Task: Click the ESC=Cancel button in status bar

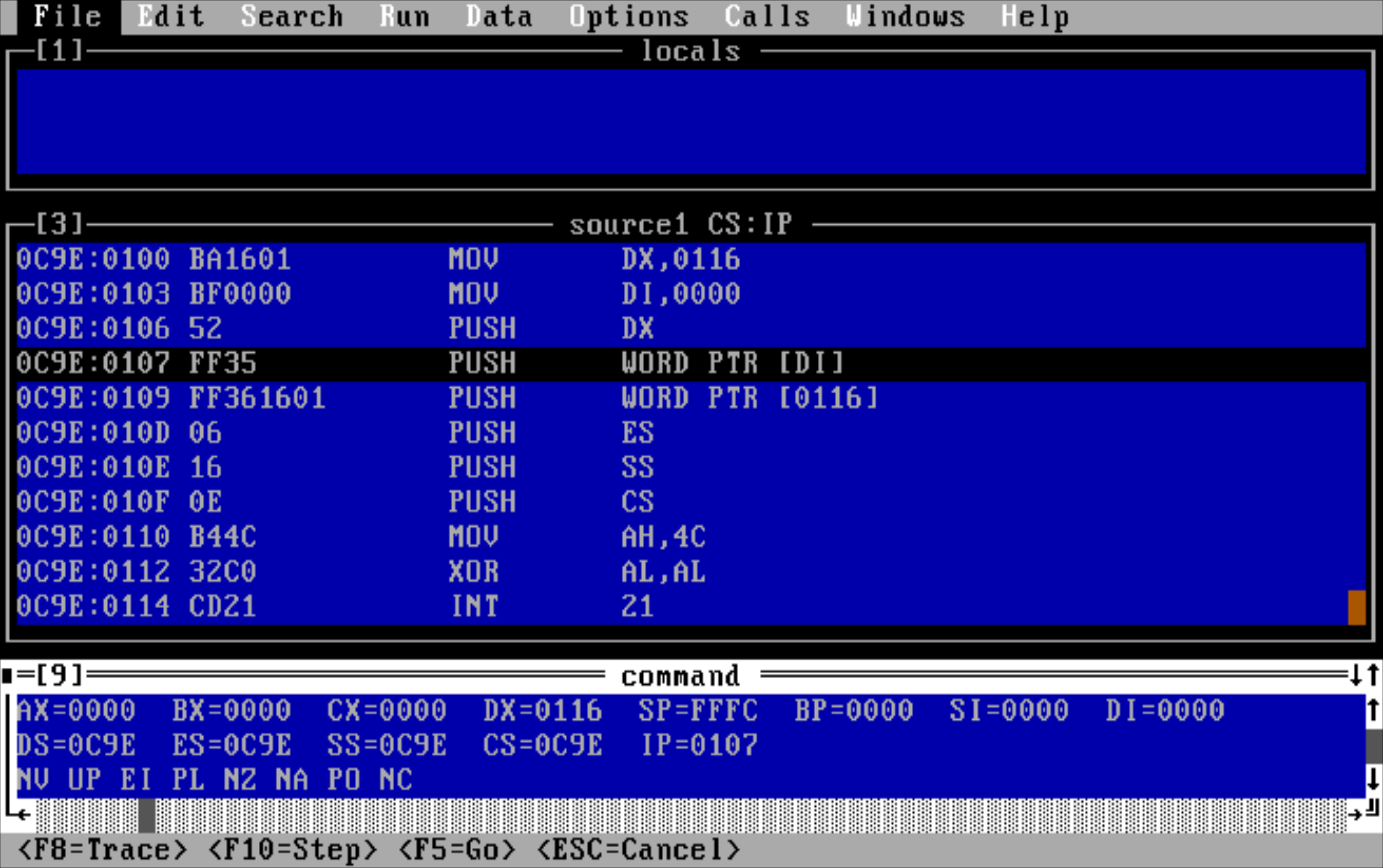Action: point(638,850)
